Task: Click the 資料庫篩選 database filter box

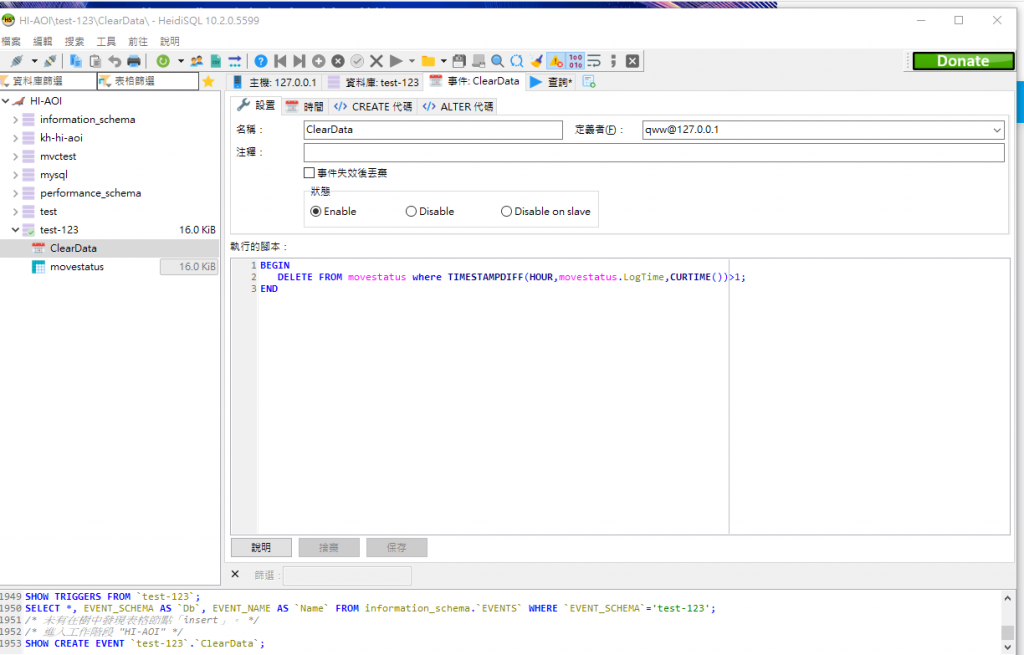Action: 48,81
